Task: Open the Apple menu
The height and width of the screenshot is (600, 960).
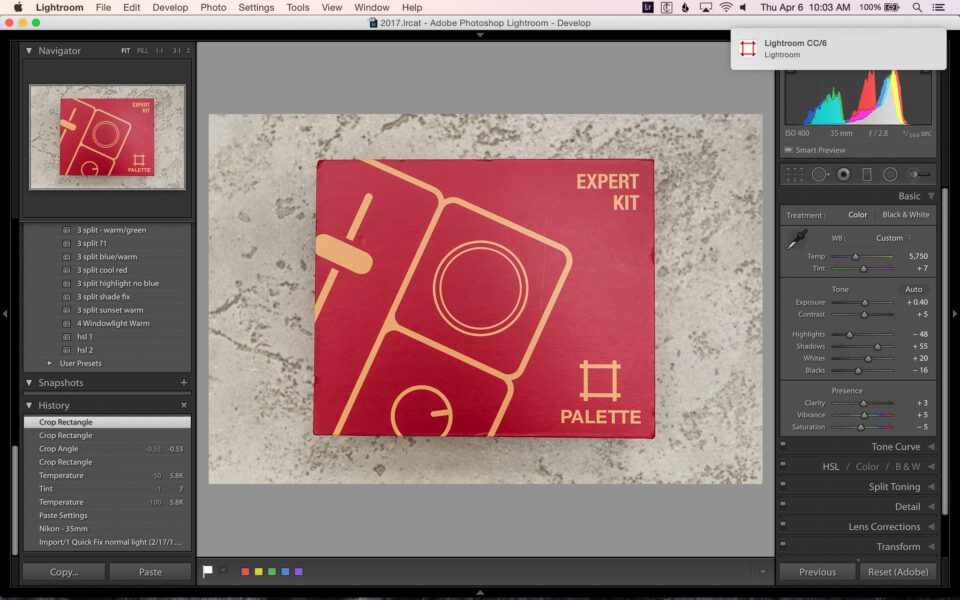Action: pos(18,7)
